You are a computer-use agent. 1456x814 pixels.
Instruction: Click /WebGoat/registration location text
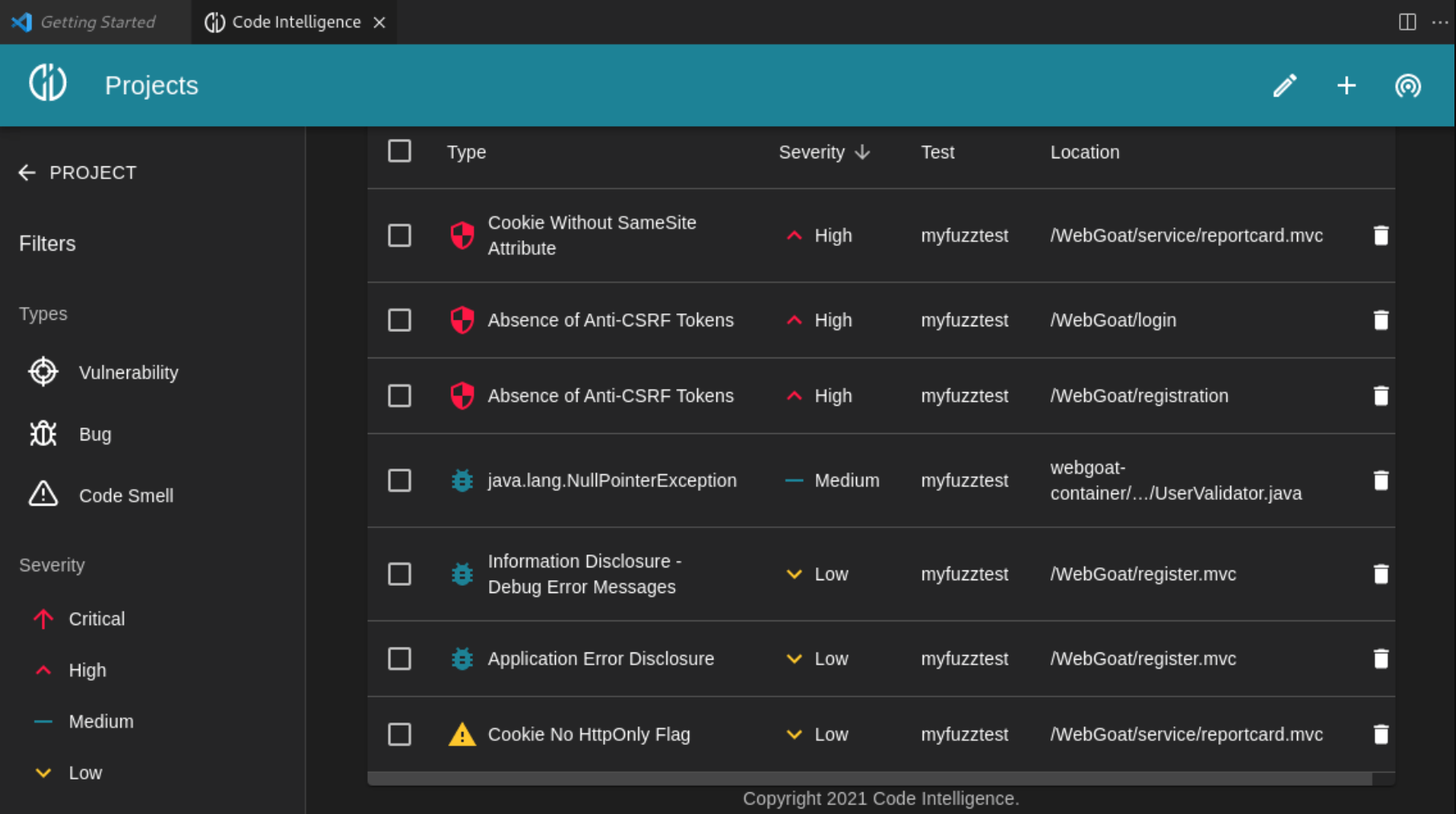click(1139, 395)
